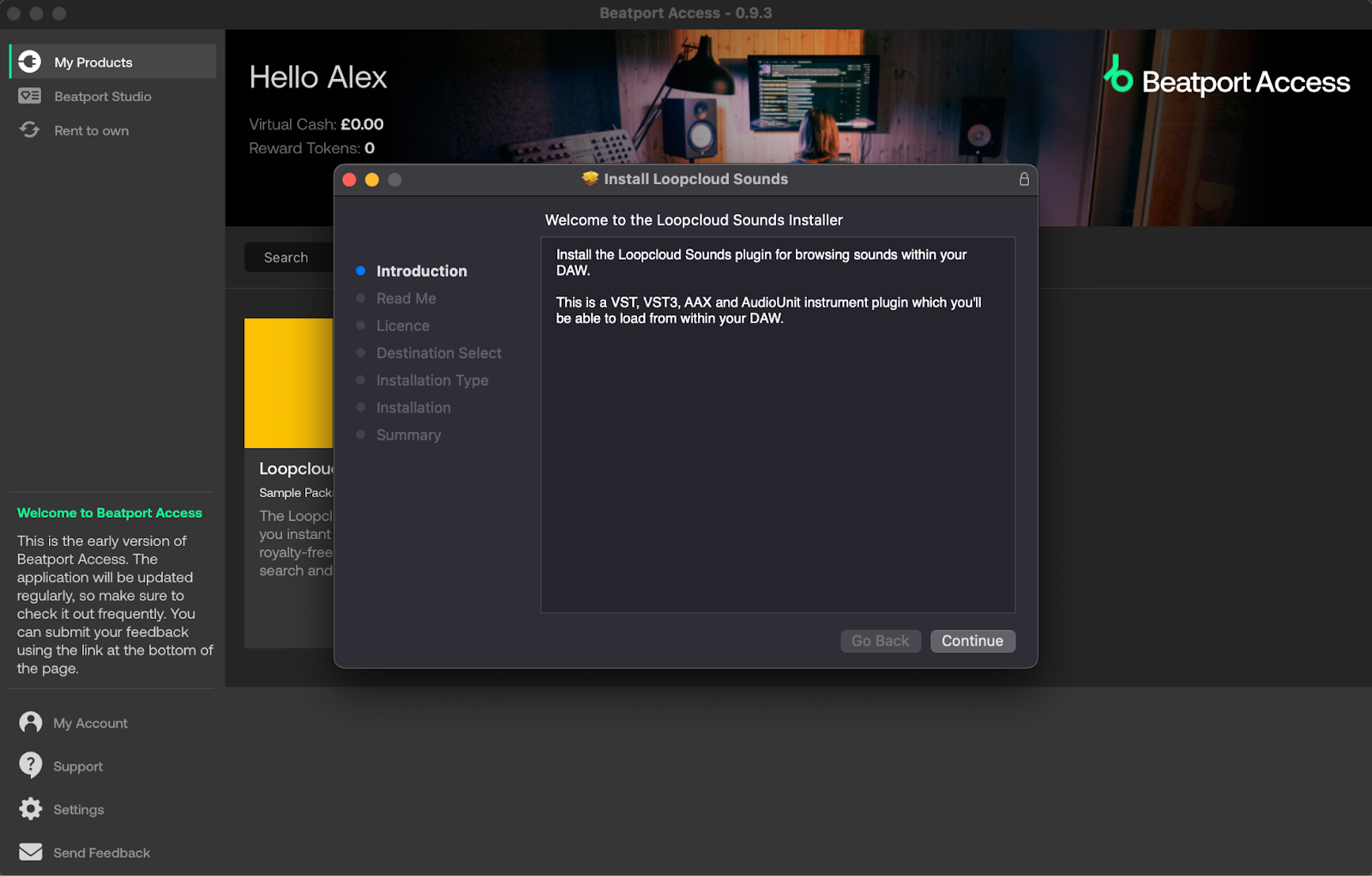Click the installer package icon in title
The image size is (1372, 876).
click(x=590, y=178)
